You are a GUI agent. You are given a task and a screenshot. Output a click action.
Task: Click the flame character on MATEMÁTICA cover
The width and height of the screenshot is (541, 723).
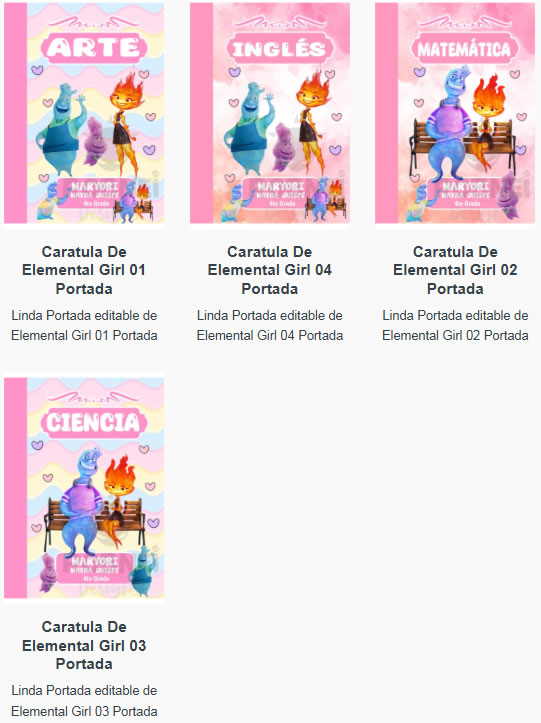click(x=488, y=122)
